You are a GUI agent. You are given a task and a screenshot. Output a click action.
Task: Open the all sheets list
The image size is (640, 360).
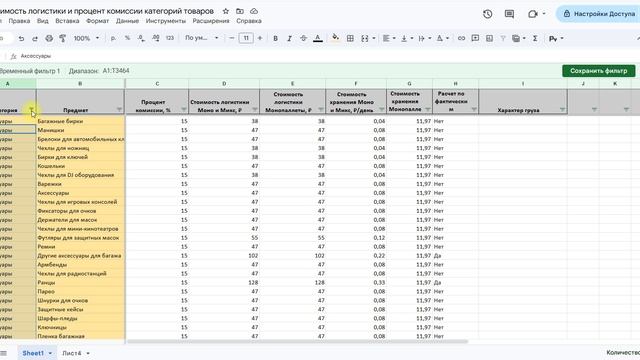[x=4, y=353]
